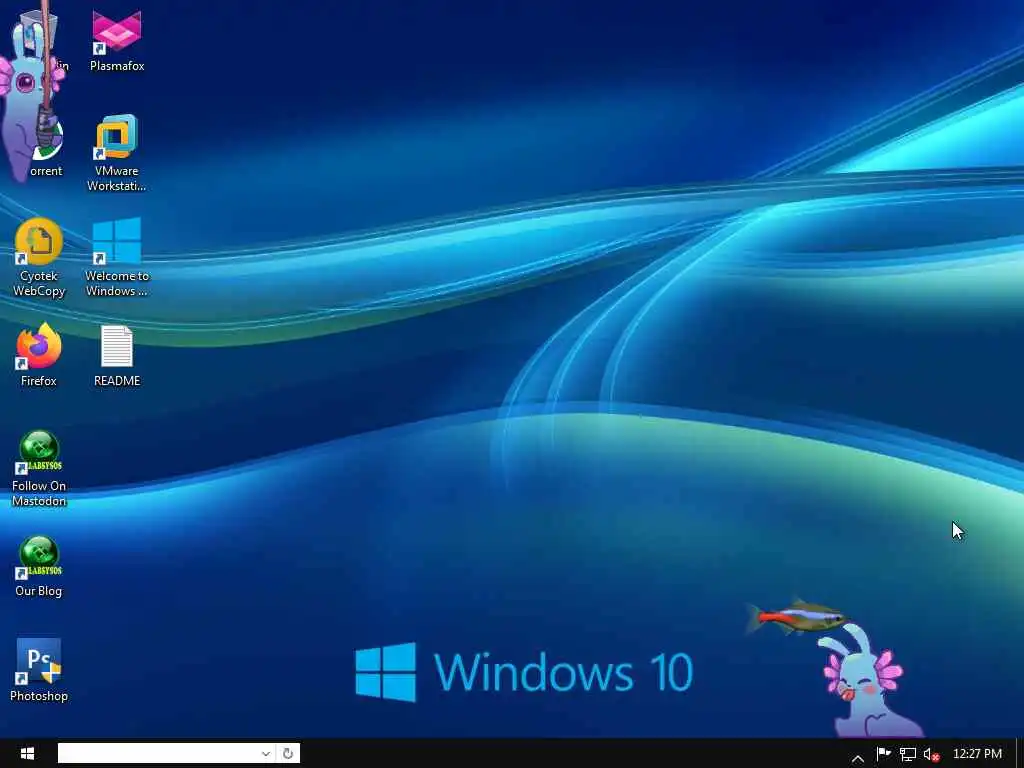Viewport: 1024px width, 768px height.
Task: Select the Firefox desktop icon
Action: pyautogui.click(x=39, y=355)
